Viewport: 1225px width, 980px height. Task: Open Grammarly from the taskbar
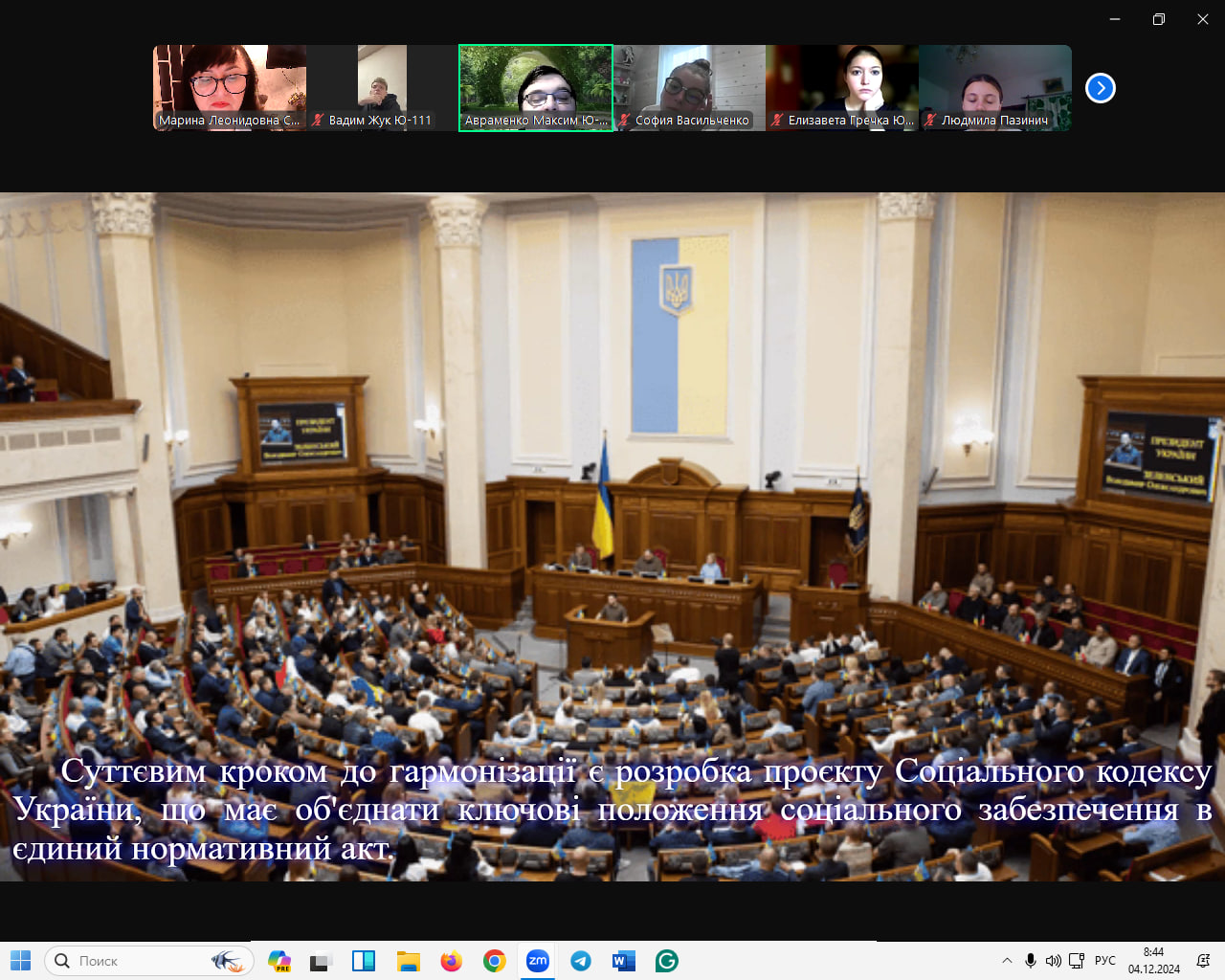tap(667, 961)
